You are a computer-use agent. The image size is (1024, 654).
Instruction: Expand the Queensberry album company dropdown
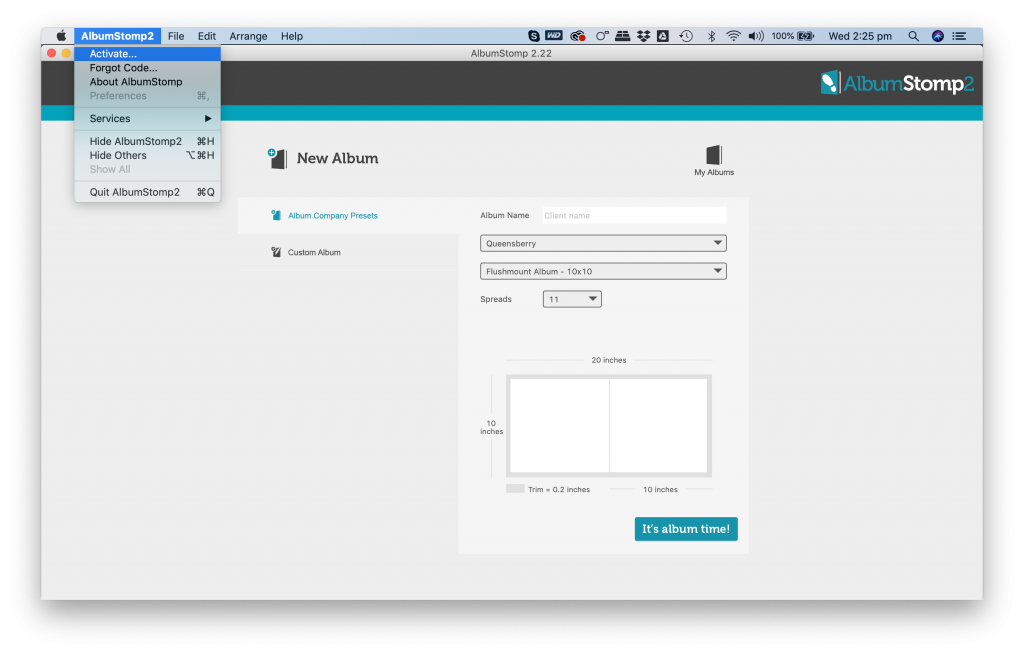(603, 243)
